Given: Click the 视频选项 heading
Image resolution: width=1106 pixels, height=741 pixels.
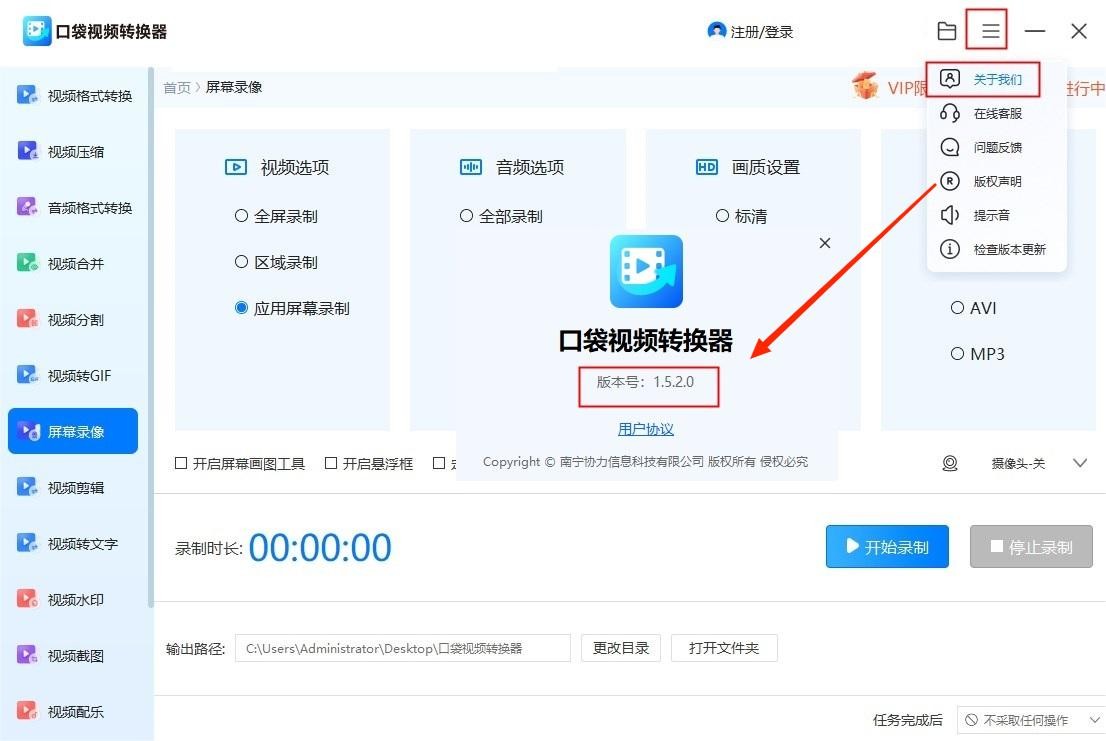Looking at the screenshot, I should point(295,167).
